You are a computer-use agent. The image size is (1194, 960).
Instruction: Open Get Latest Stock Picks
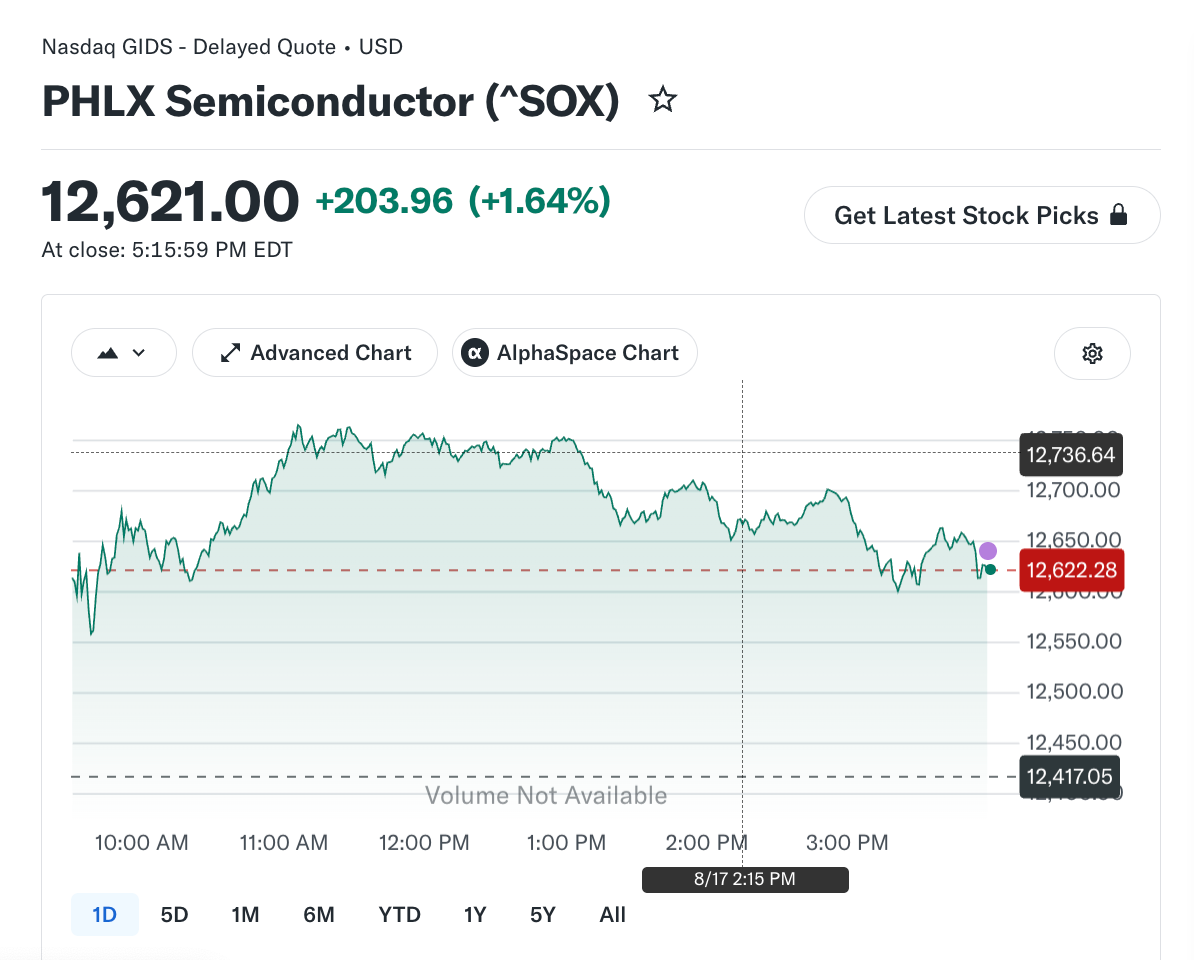tap(982, 215)
